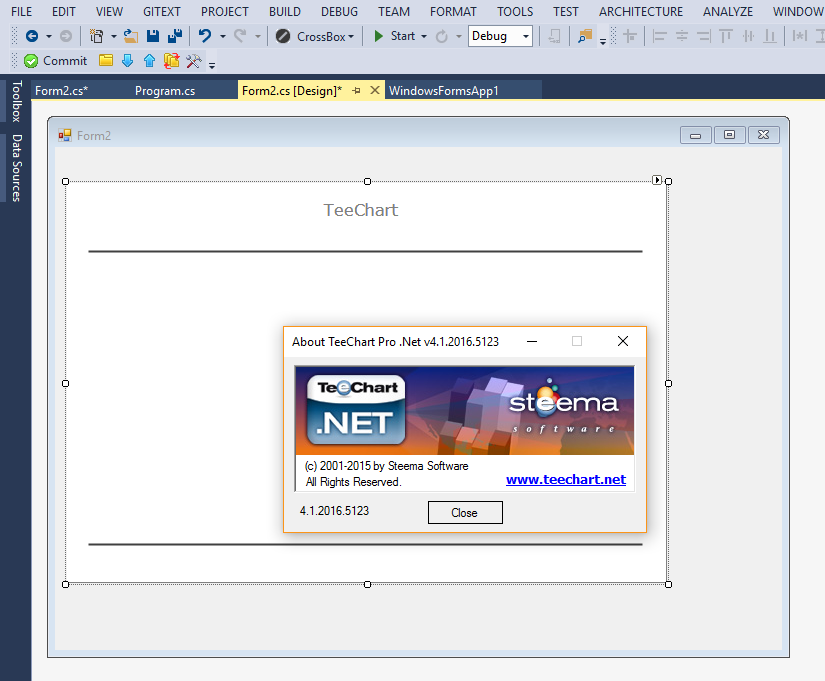This screenshot has height=681, width=825.
Task: Open the FORMAT menu
Action: coord(453,12)
